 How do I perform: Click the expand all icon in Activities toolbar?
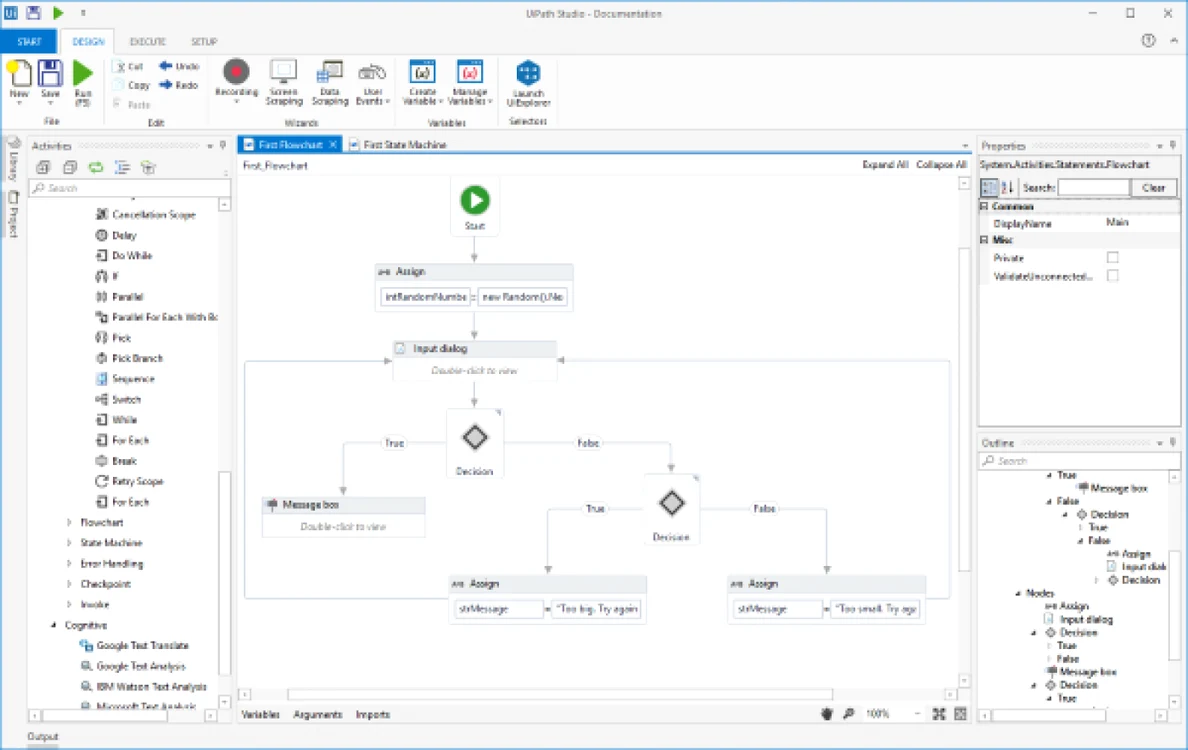(x=43, y=167)
